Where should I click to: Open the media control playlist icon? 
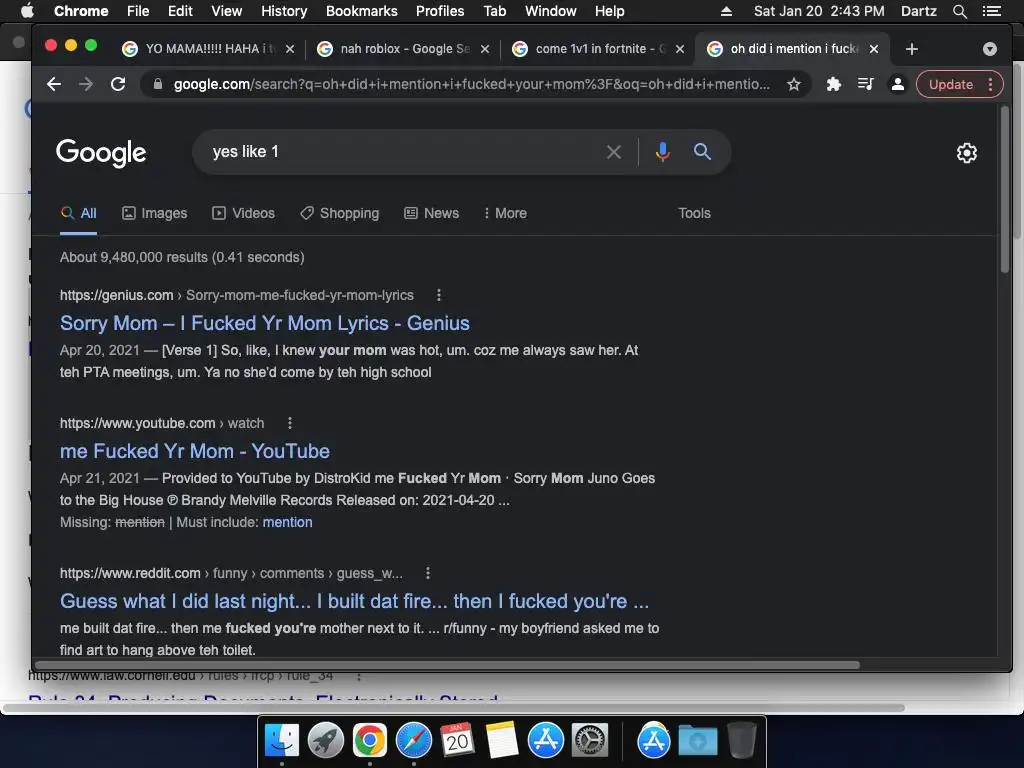(865, 84)
